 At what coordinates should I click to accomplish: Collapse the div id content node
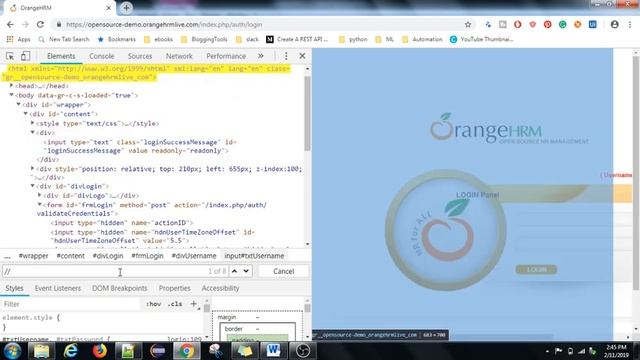point(25,114)
